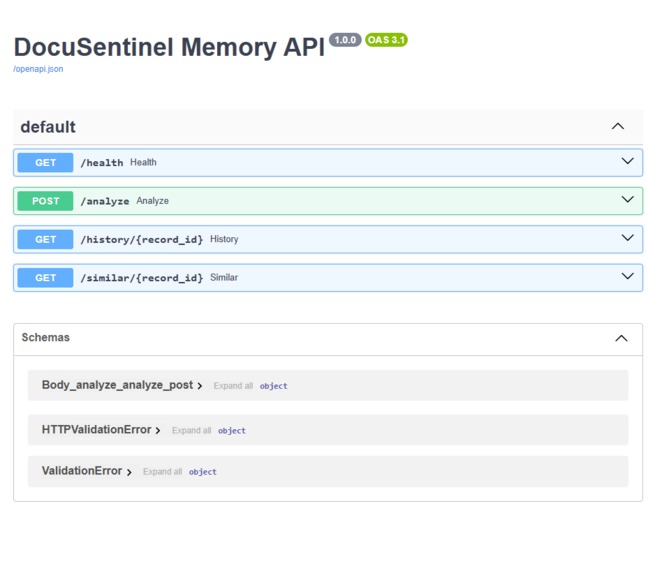The height and width of the screenshot is (573, 648).
Task: Click the Health summary label
Action: [143, 162]
